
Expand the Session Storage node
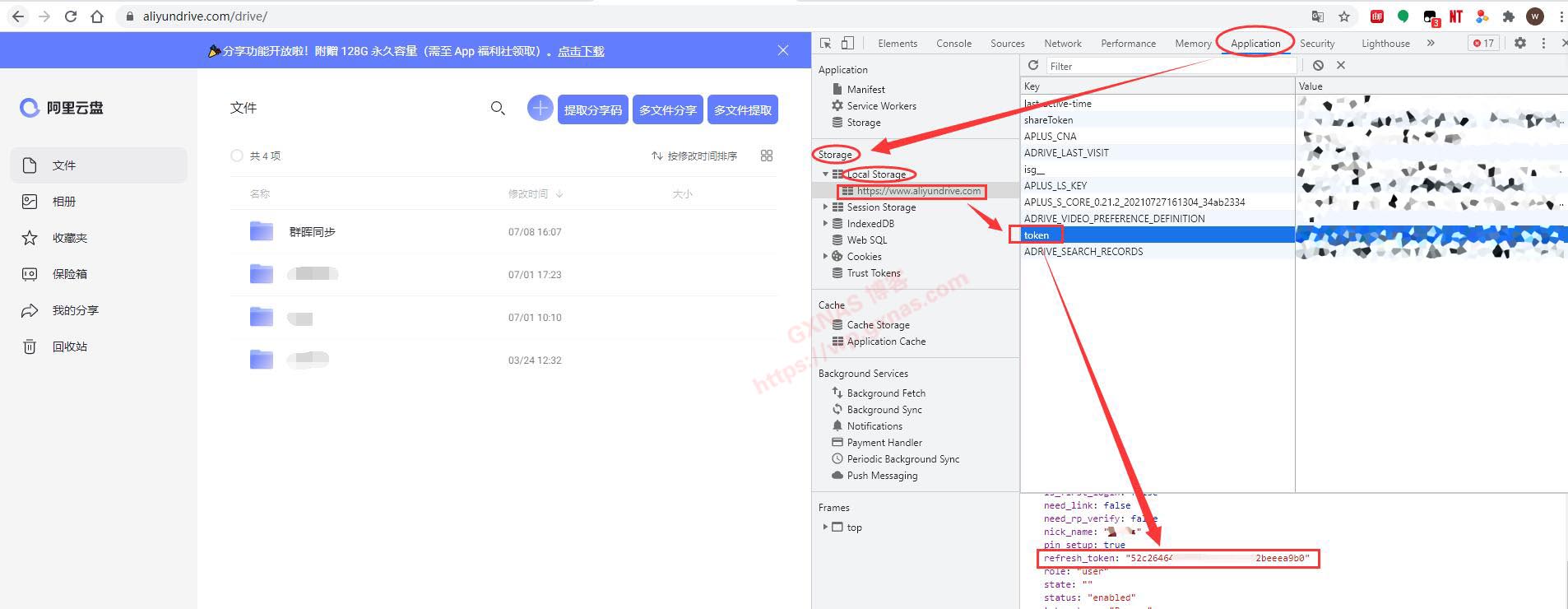pyautogui.click(x=825, y=207)
